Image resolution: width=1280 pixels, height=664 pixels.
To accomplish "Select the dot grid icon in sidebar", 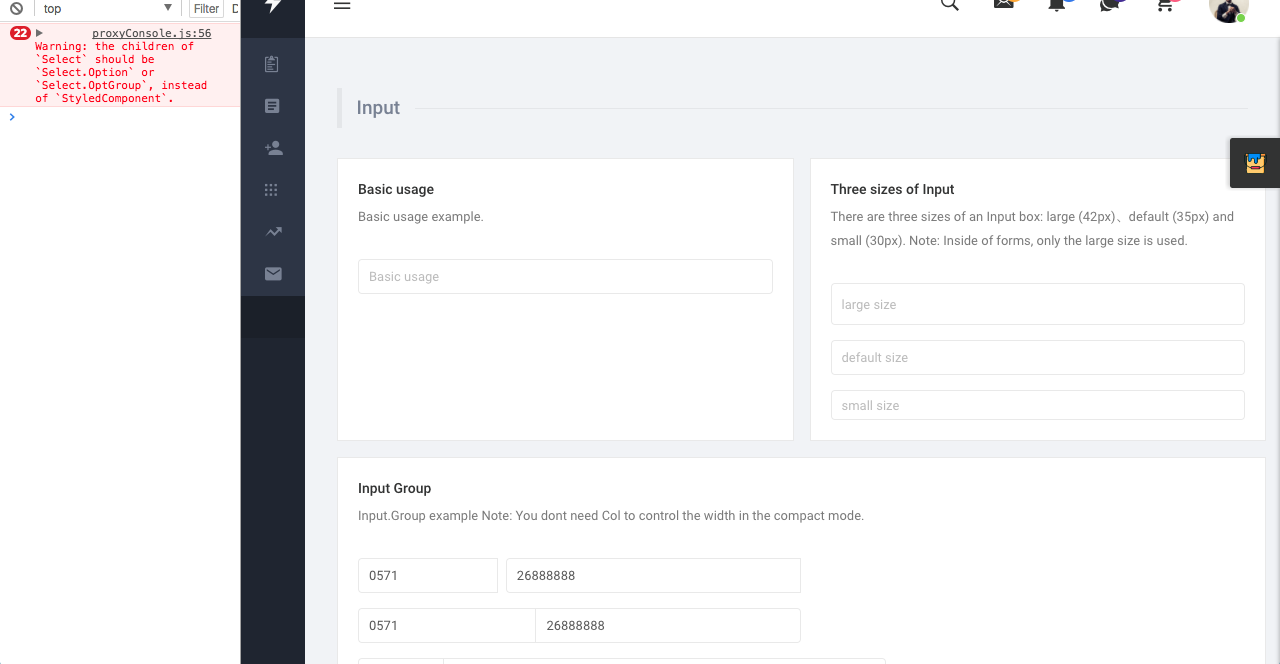I will (271, 190).
